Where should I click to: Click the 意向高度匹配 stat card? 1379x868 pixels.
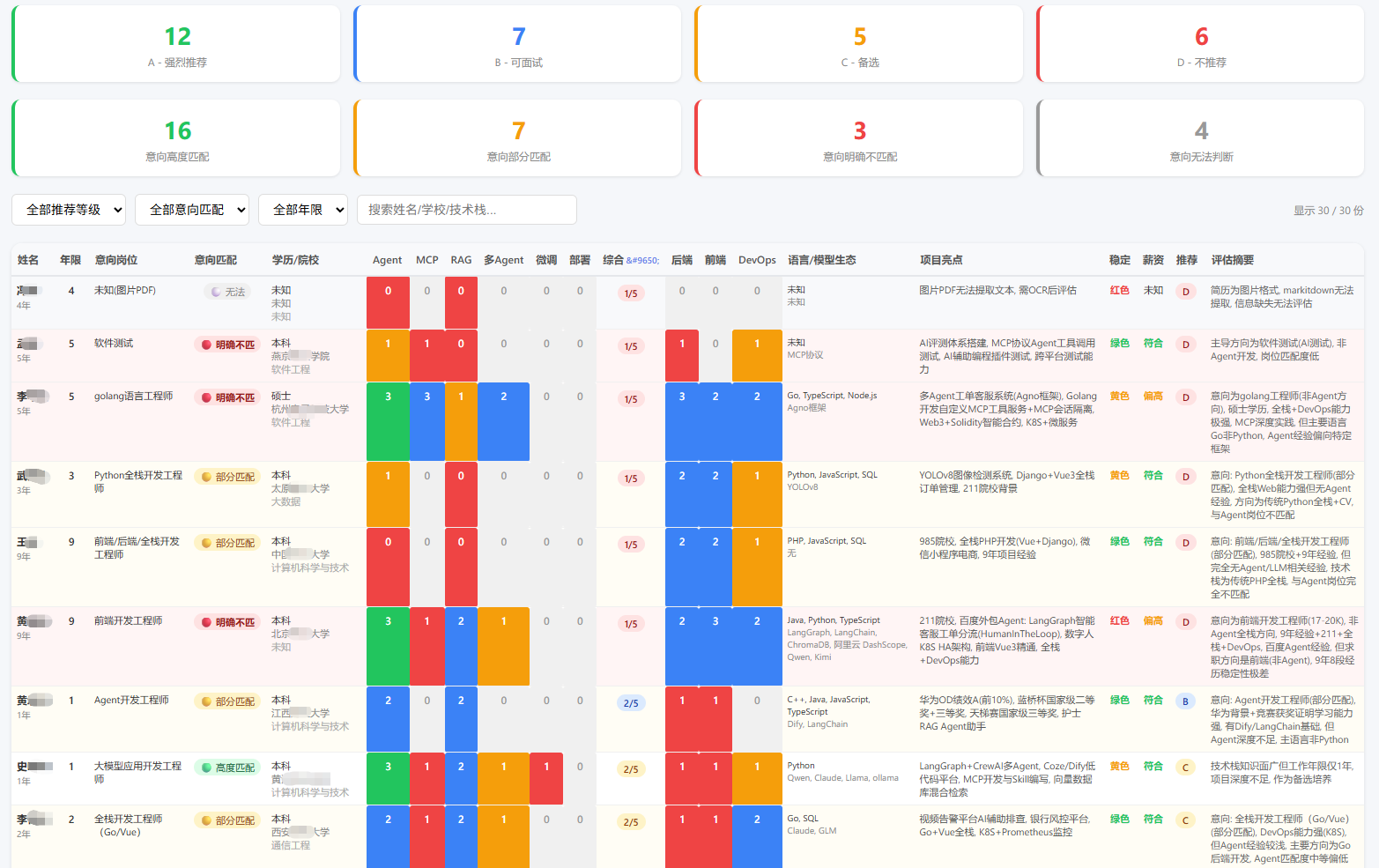176,138
